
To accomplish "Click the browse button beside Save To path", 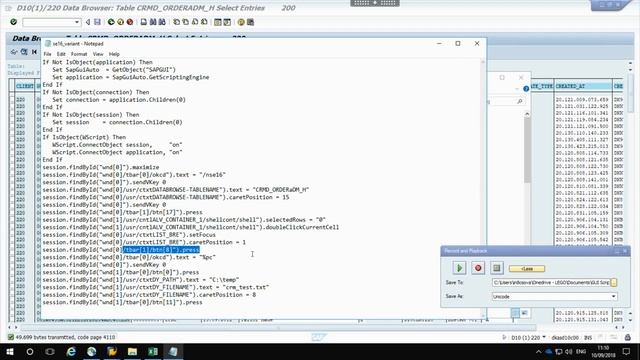I will 613,282.
